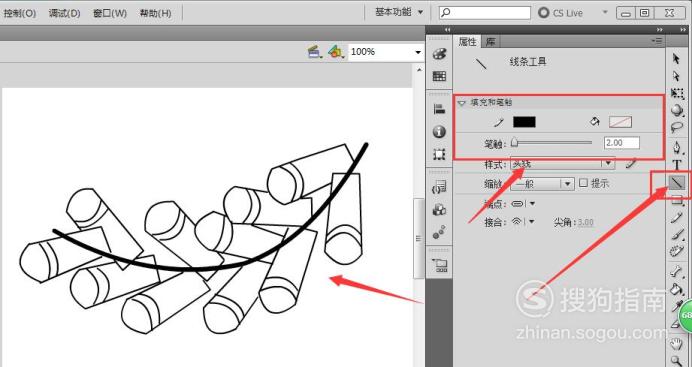Click the stage vertical scrollbar thumb
Image resolution: width=692 pixels, height=367 pixels.
point(418,238)
